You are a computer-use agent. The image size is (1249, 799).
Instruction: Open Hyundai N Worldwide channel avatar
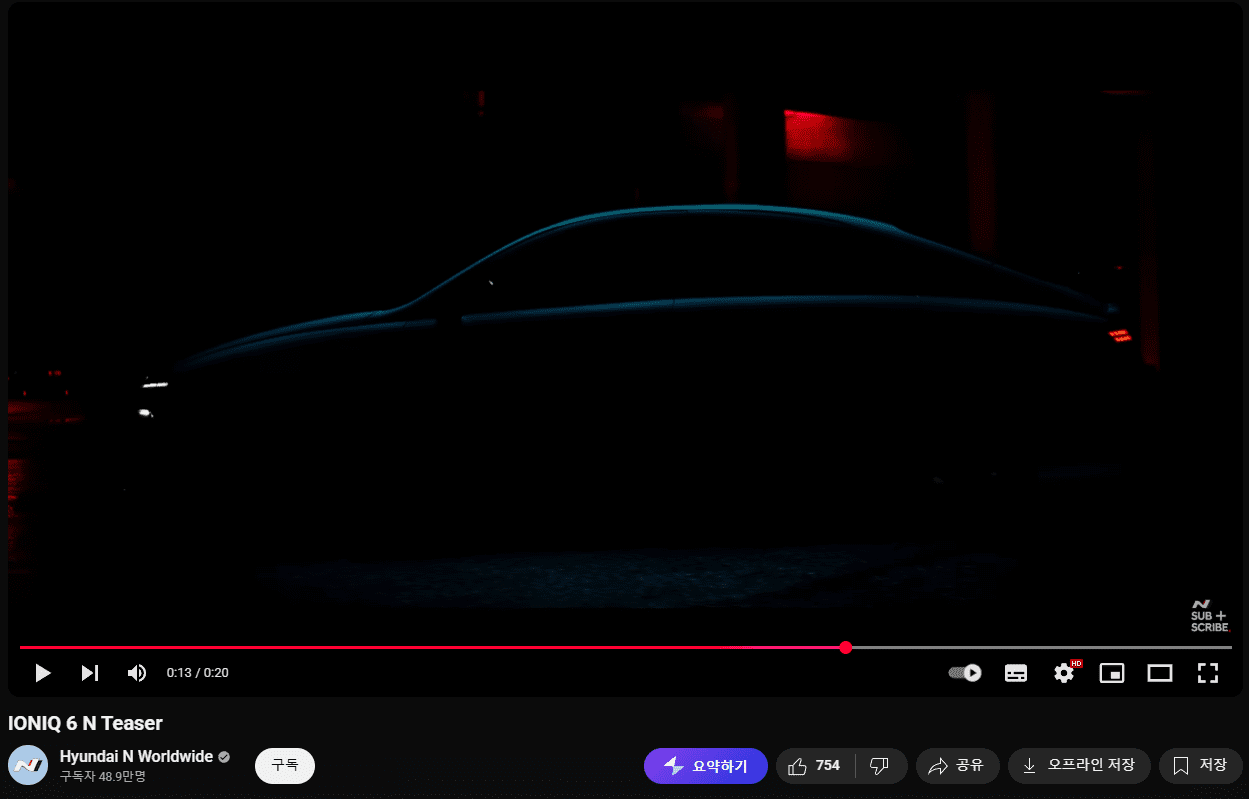[x=28, y=765]
